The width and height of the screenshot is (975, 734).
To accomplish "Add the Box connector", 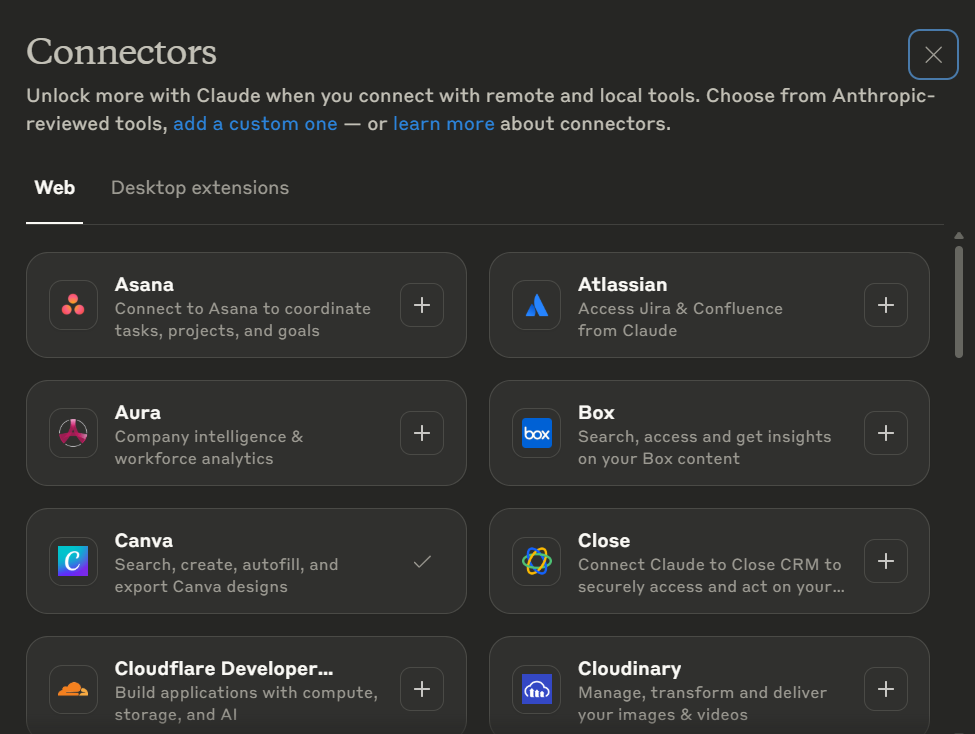I will pyautogui.click(x=885, y=433).
